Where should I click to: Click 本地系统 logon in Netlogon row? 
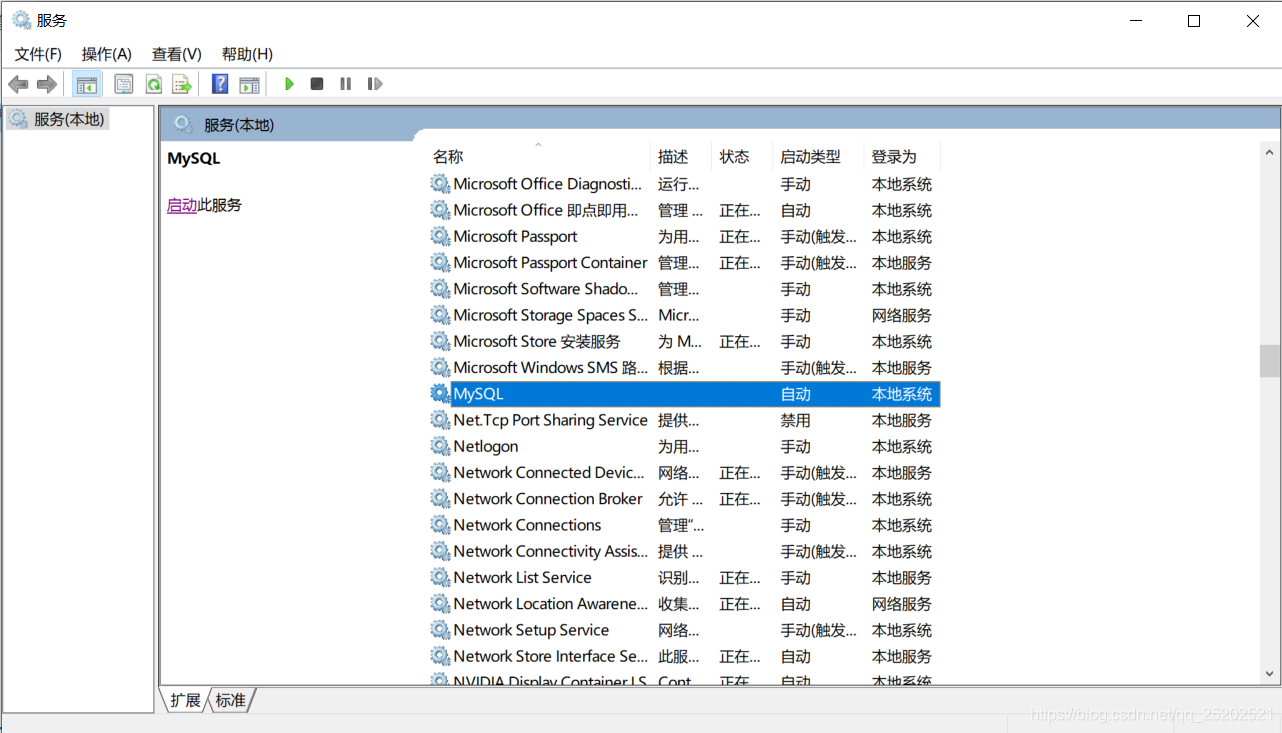[902, 446]
